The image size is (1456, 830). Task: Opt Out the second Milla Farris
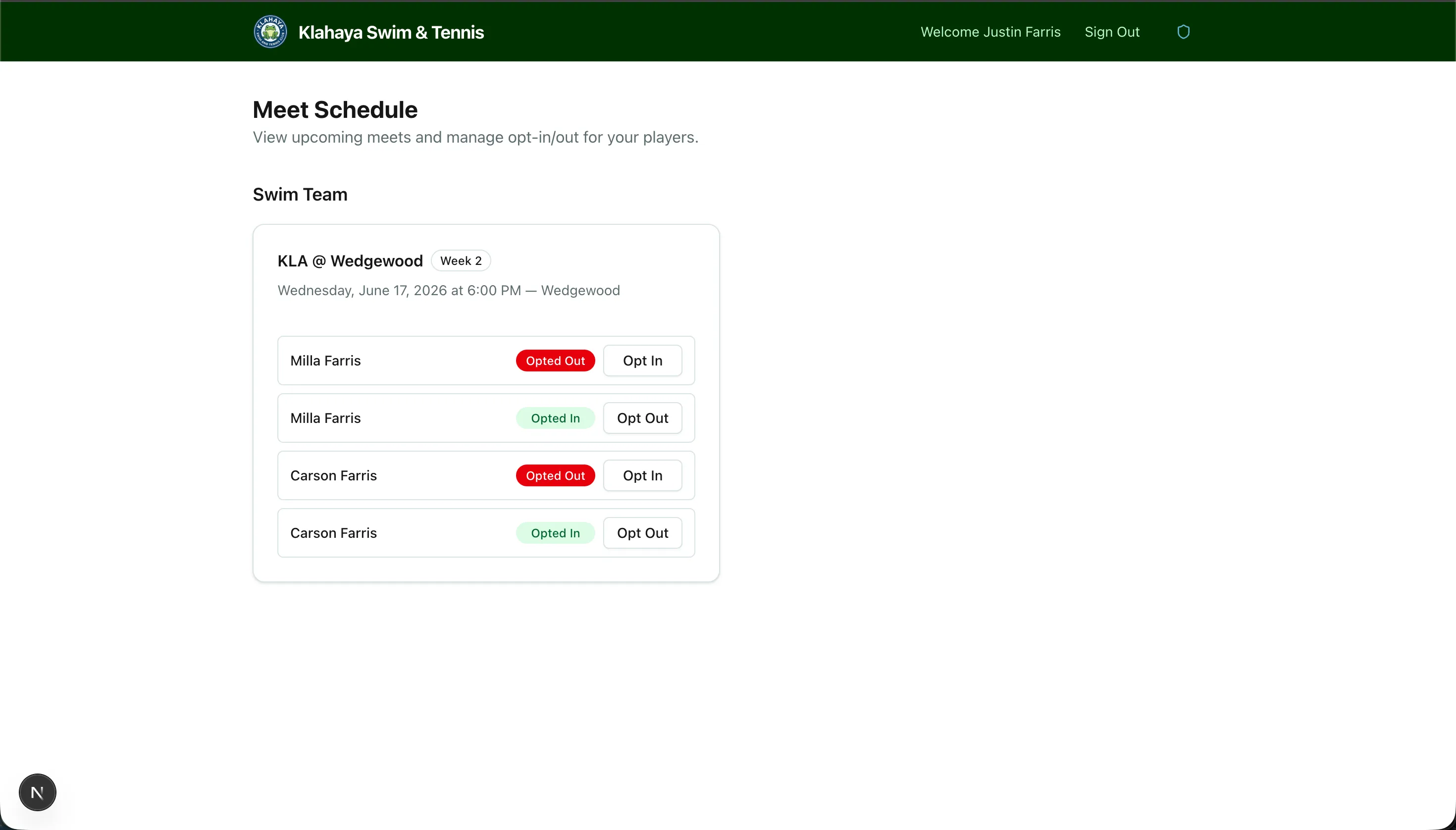click(x=642, y=418)
